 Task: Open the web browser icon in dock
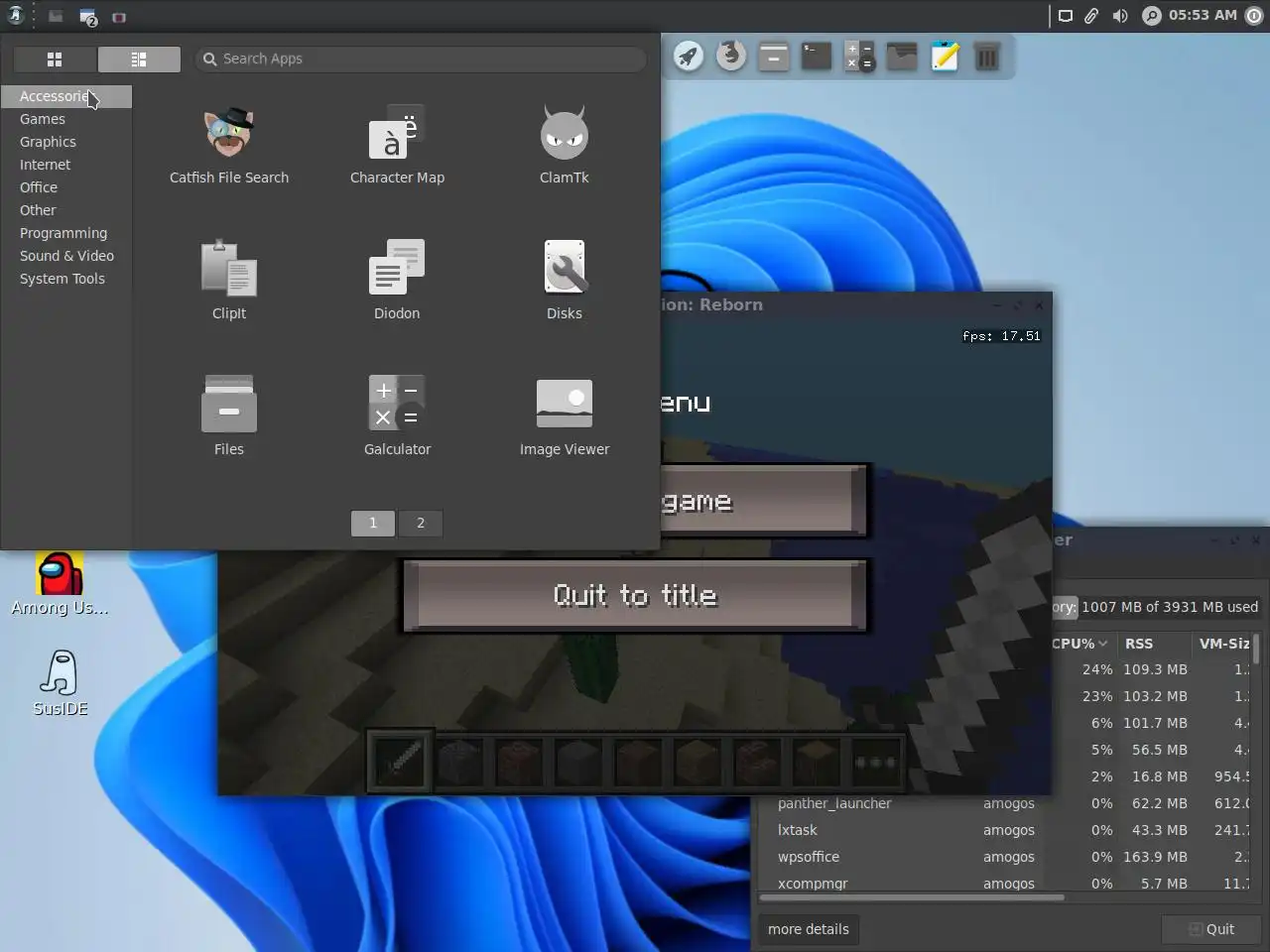[x=731, y=56]
